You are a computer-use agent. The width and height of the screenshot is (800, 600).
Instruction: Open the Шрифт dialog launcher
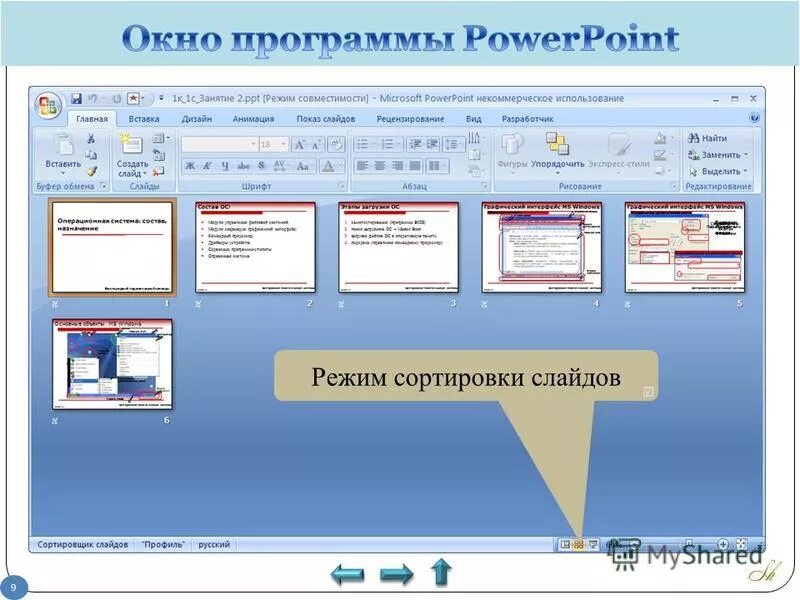pyautogui.click(x=341, y=186)
